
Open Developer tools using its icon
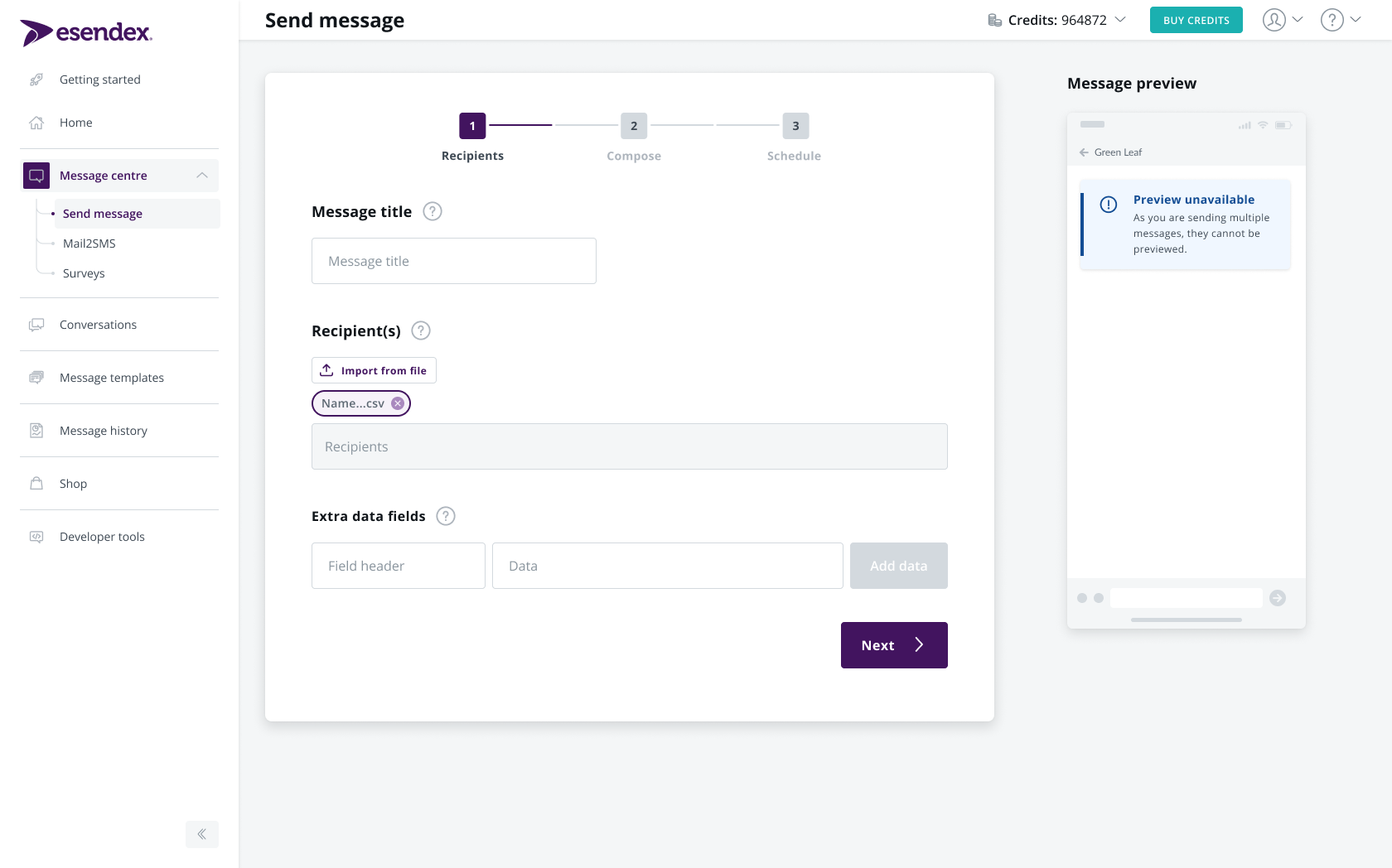(x=36, y=536)
